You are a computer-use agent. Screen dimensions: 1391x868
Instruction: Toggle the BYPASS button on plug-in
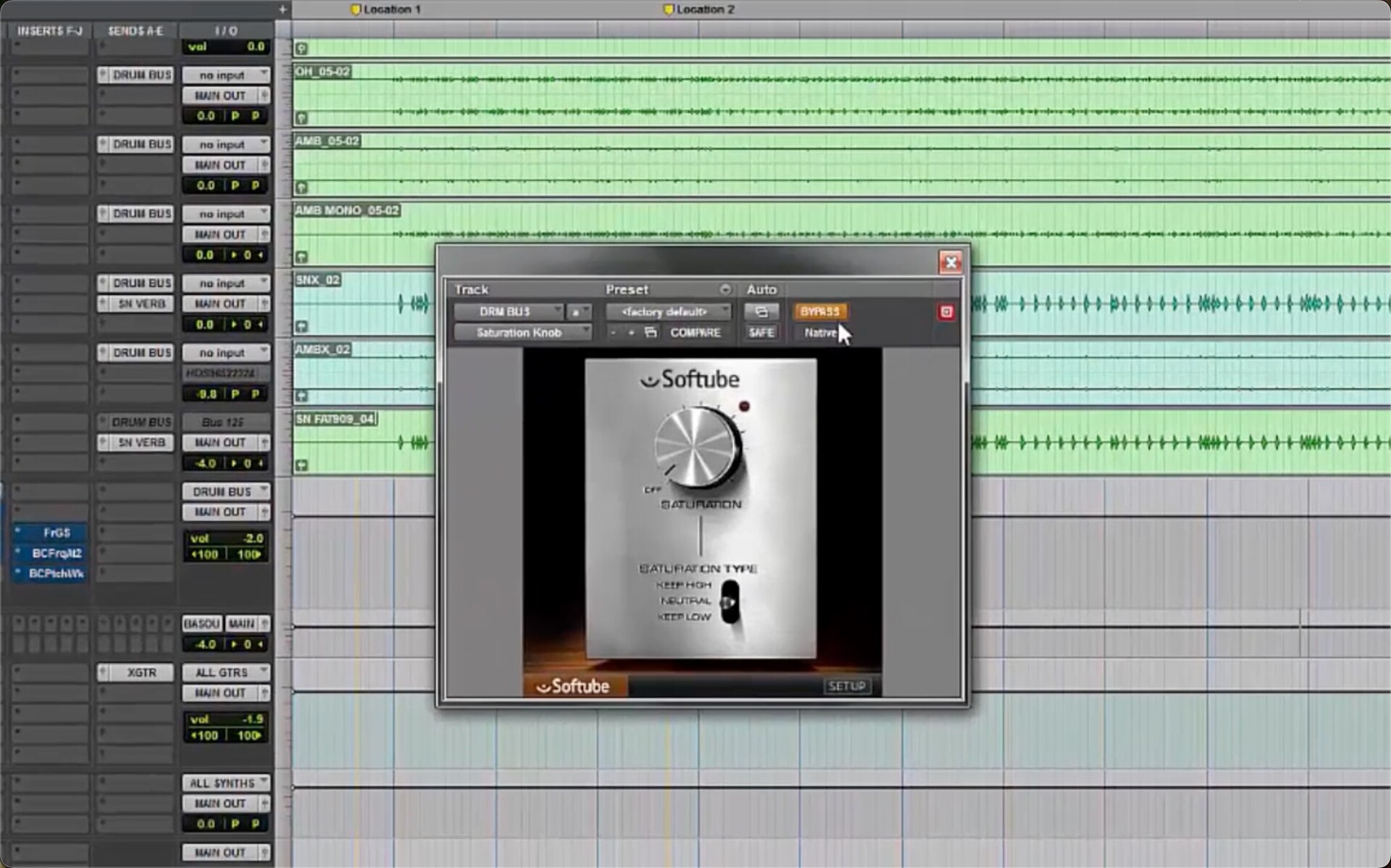pos(820,312)
